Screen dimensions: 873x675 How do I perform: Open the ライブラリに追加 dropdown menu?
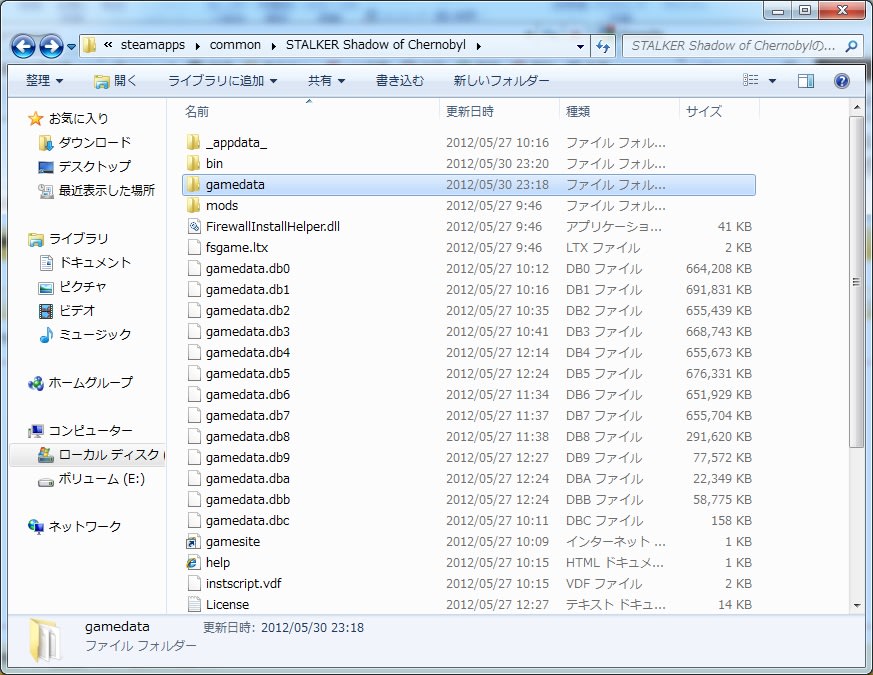point(223,81)
